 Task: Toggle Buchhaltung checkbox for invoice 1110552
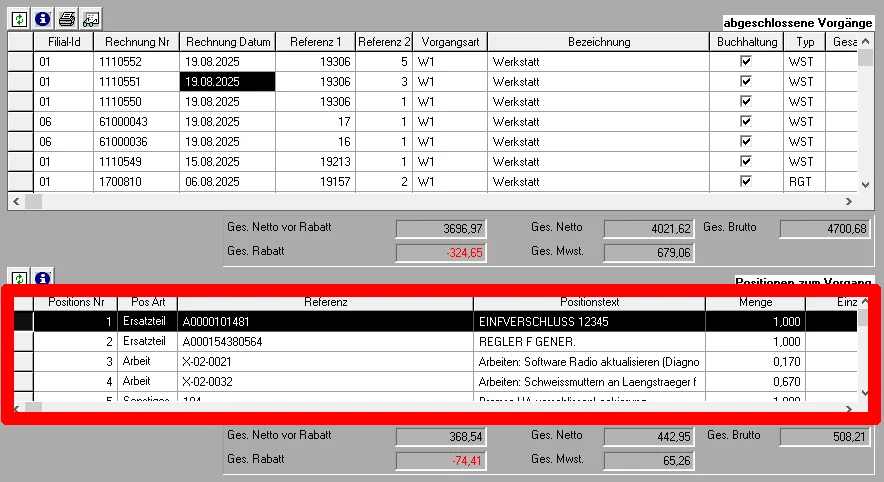click(746, 61)
